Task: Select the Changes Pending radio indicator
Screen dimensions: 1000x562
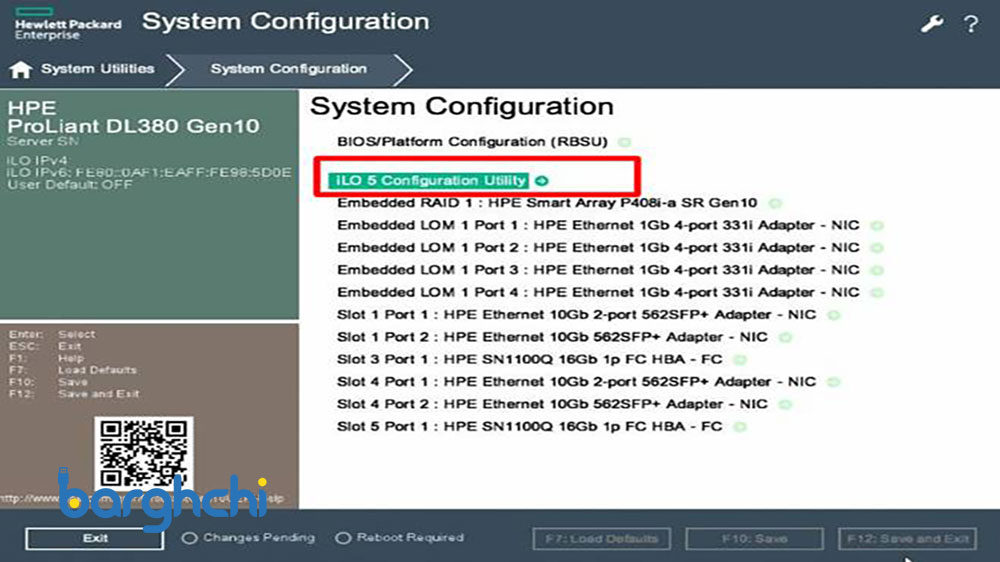Action: click(190, 538)
